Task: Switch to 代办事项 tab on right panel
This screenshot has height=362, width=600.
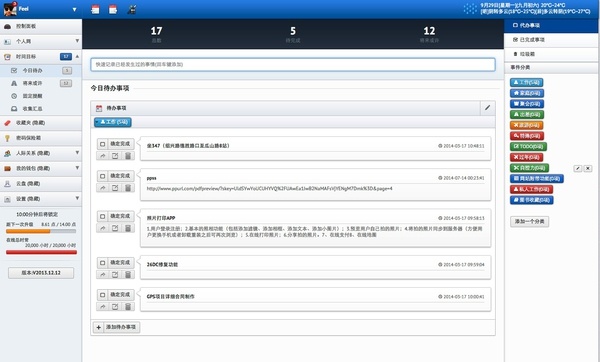Action: pyautogui.click(x=551, y=26)
